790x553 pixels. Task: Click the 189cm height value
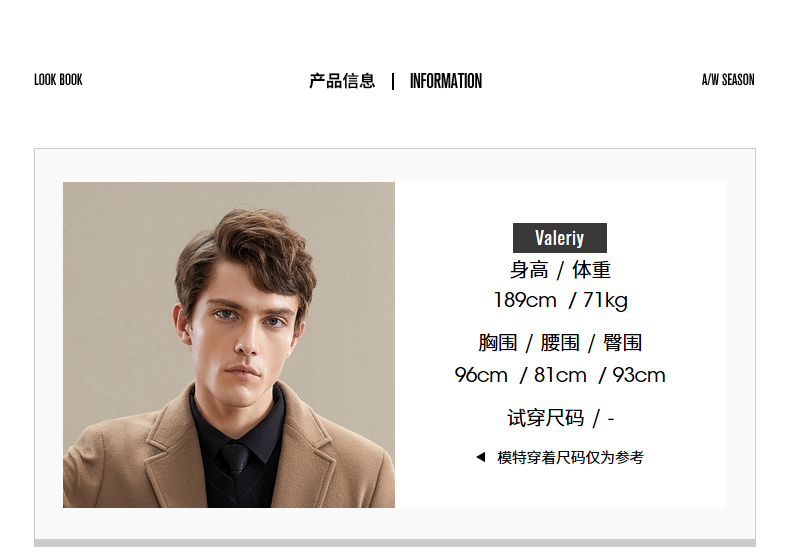pos(525,300)
